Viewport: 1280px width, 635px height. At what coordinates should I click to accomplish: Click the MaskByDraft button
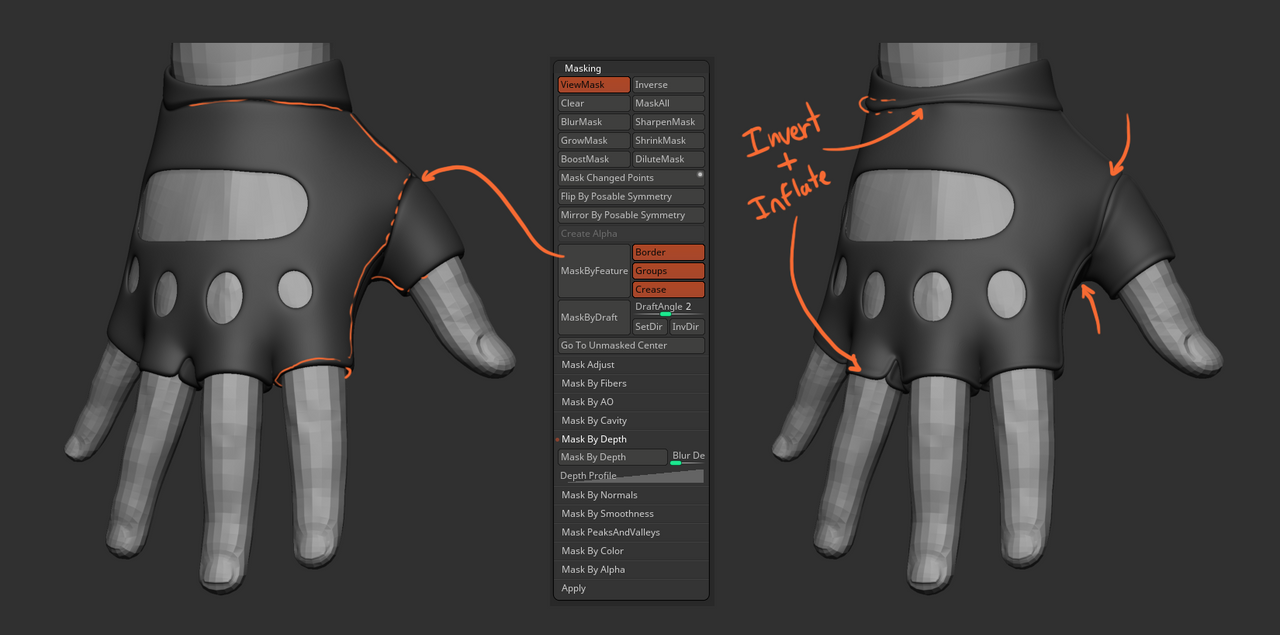(x=594, y=317)
